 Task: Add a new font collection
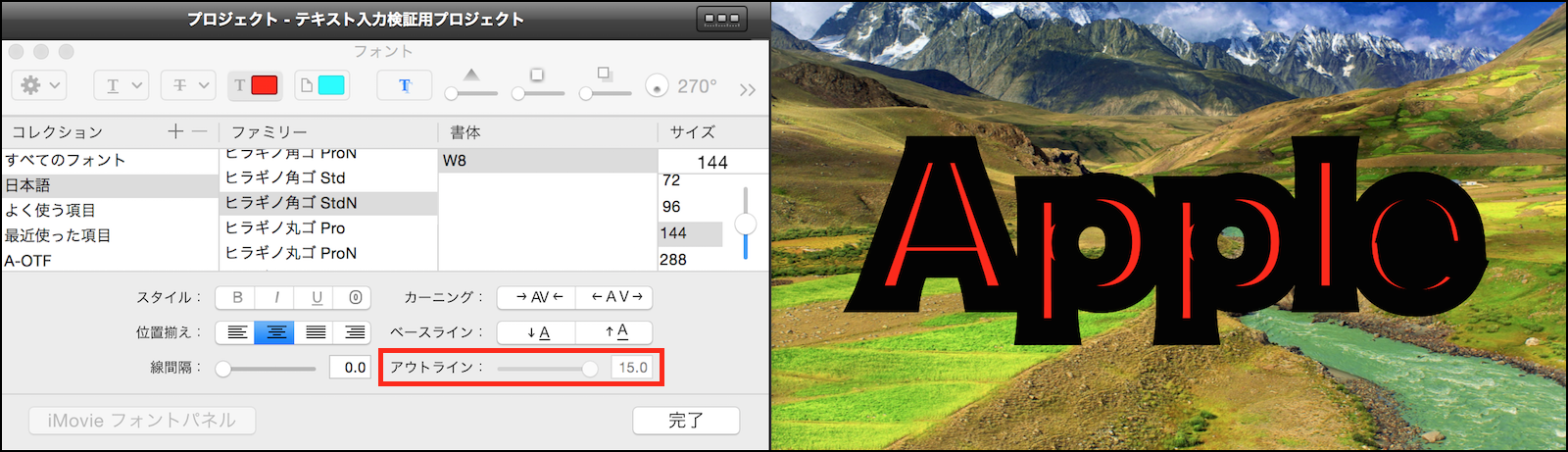tap(175, 131)
